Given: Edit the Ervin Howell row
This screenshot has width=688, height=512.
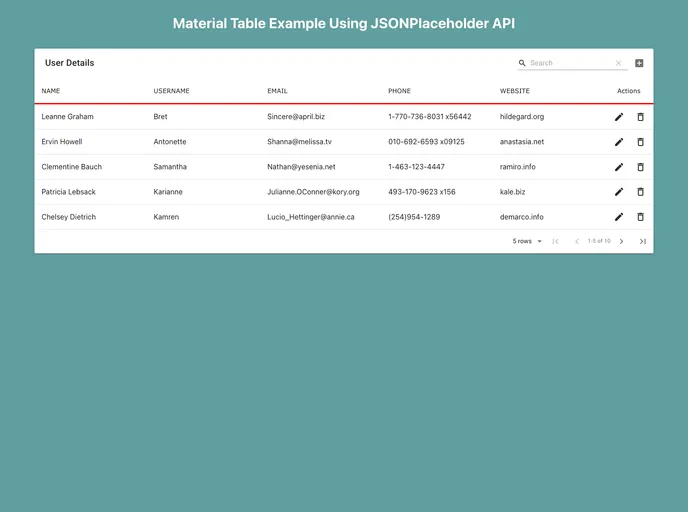Looking at the screenshot, I should point(619,142).
